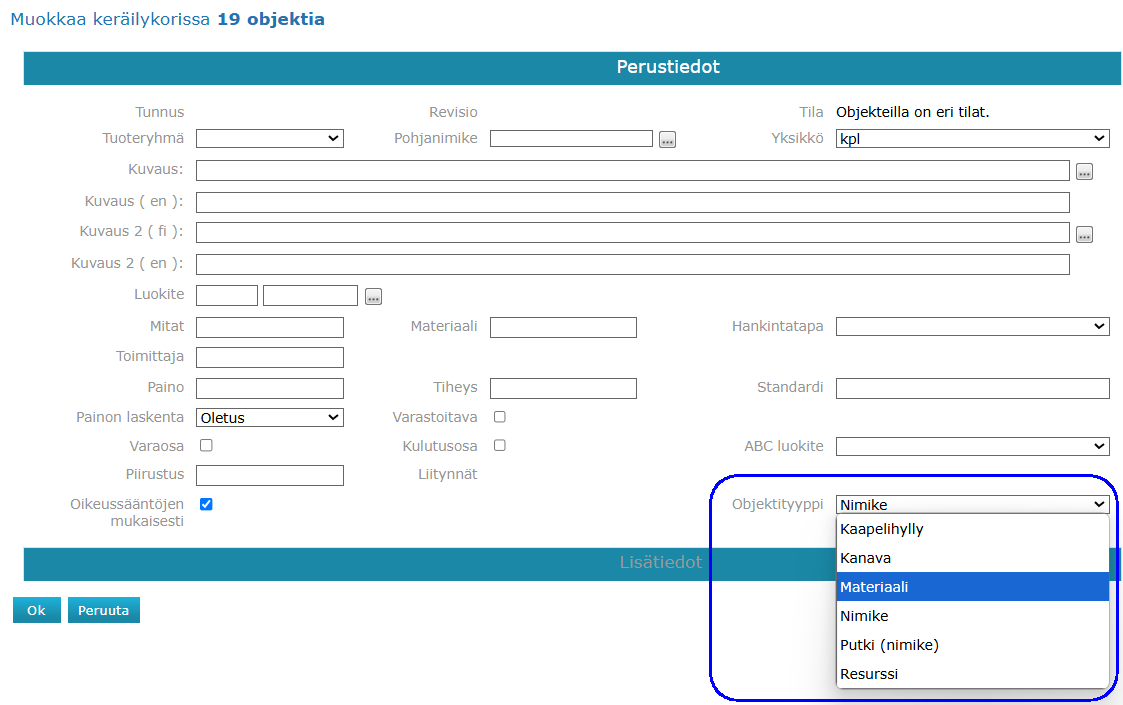The height and width of the screenshot is (705, 1123).
Task: Open the Luokite browse button
Action: point(373,297)
